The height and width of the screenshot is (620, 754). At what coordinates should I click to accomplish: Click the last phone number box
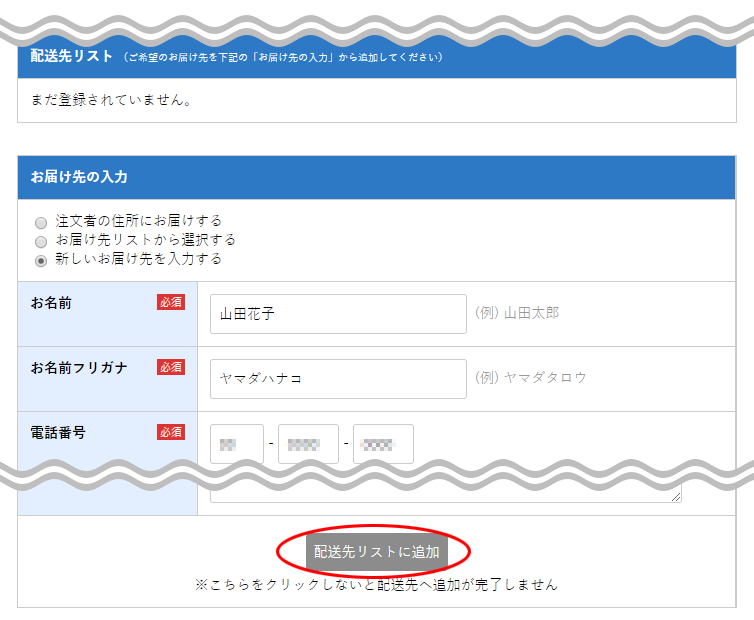pyautogui.click(x=383, y=443)
